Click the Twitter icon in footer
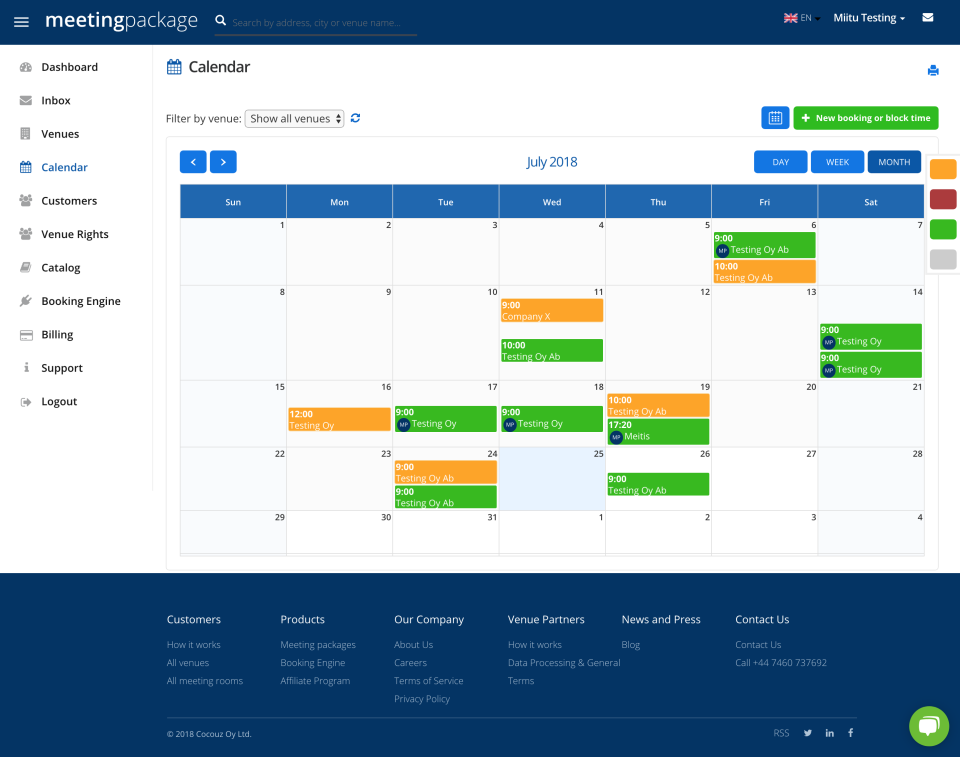Viewport: 960px width, 757px height. point(808,733)
